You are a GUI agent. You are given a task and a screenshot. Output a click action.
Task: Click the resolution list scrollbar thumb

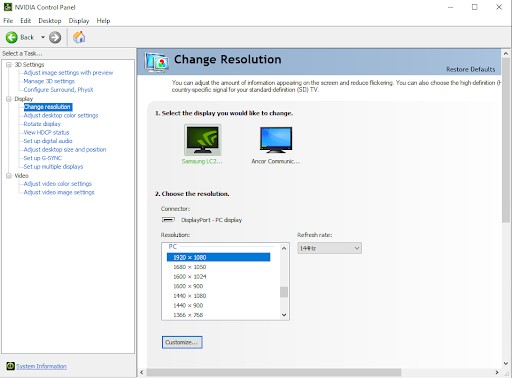pos(284,292)
